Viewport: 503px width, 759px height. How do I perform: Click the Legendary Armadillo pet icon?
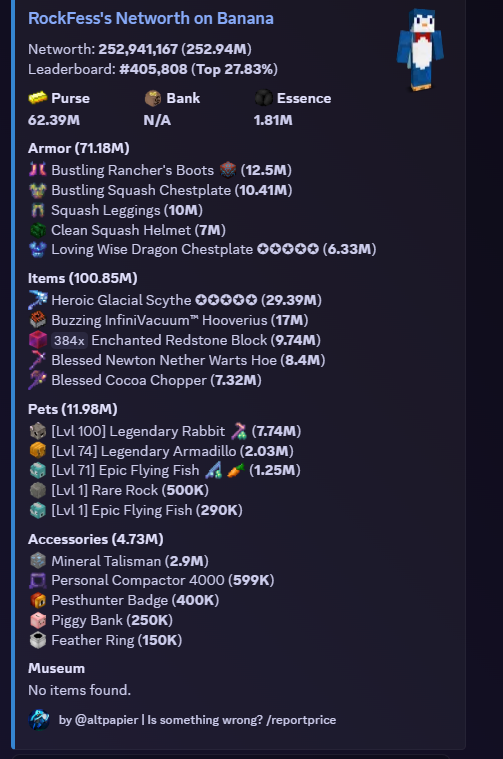(38, 451)
